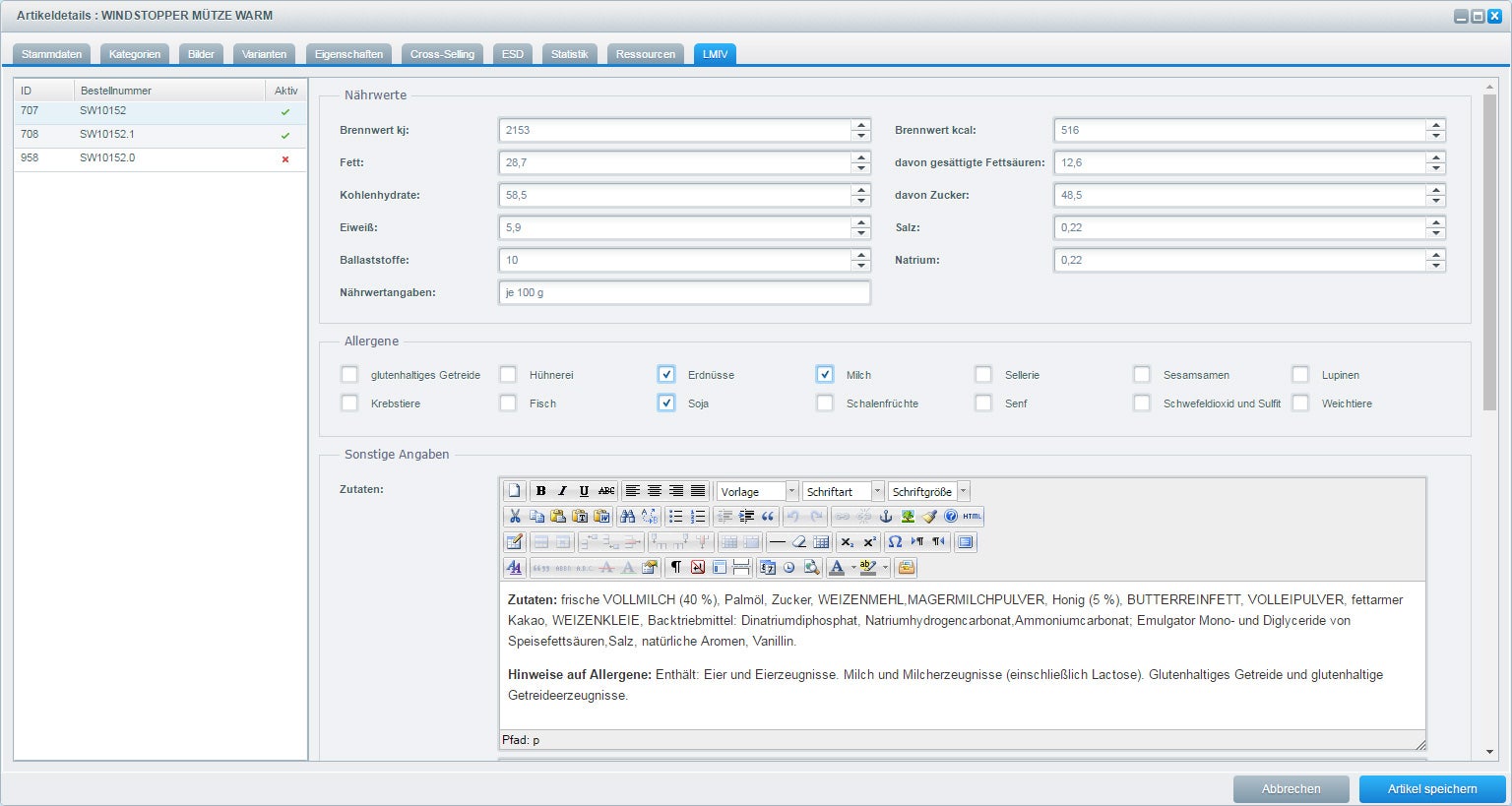Open the editor help question mark icon

pos(951,517)
